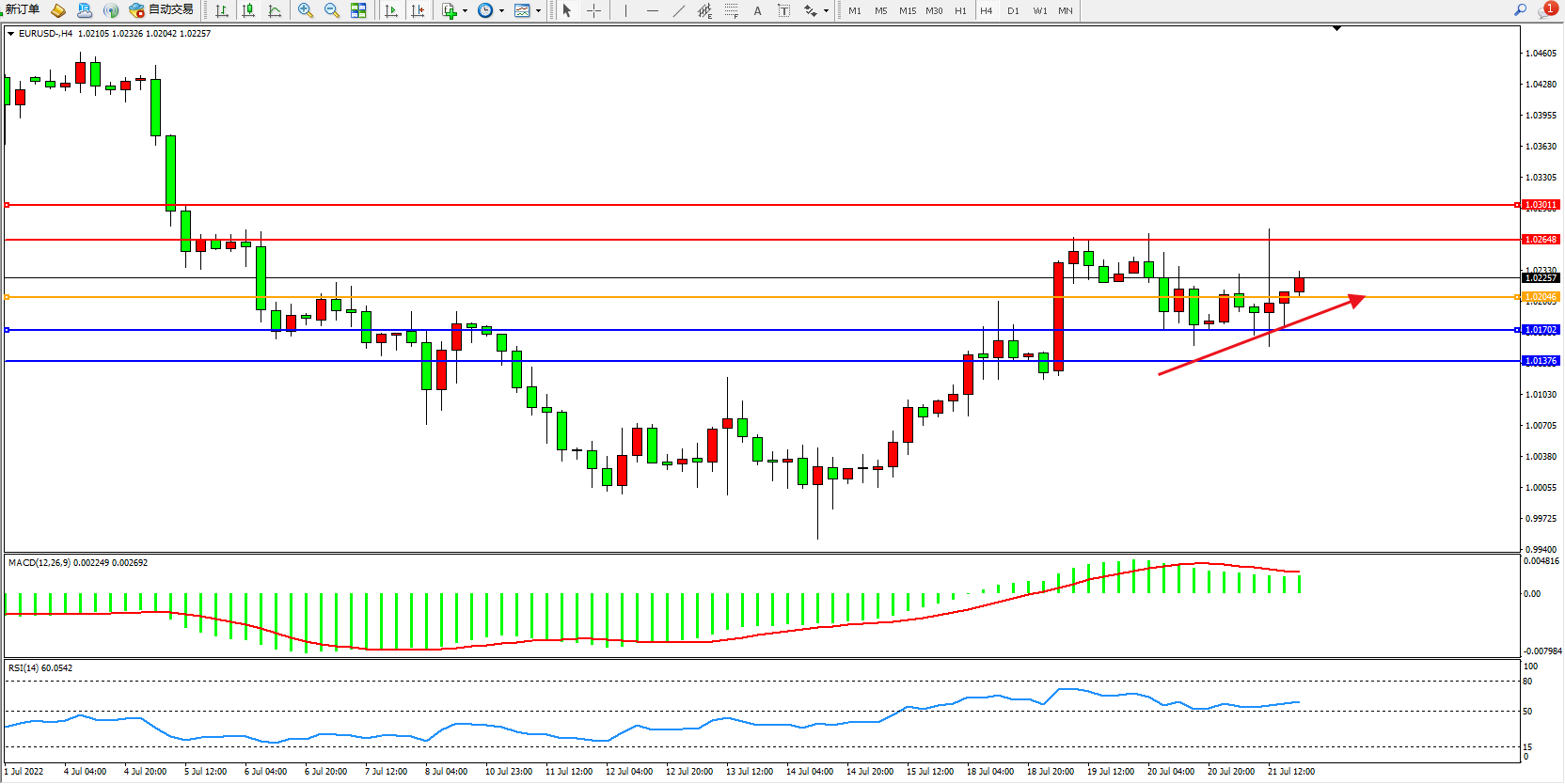The height and width of the screenshot is (784, 1565).
Task: Toggle chart auto scroll
Action: pyautogui.click(x=391, y=11)
